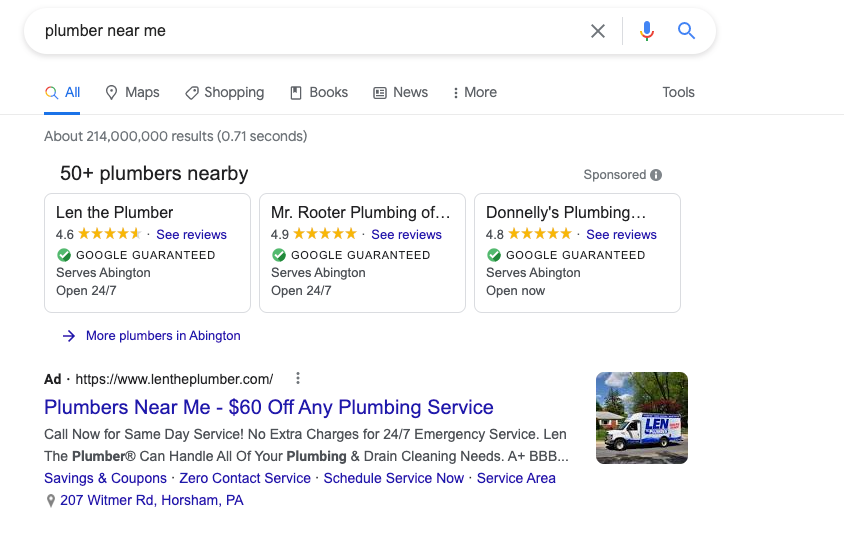The image size is (844, 536).
Task: Open the ad's three-dot options menu
Action: 298,378
